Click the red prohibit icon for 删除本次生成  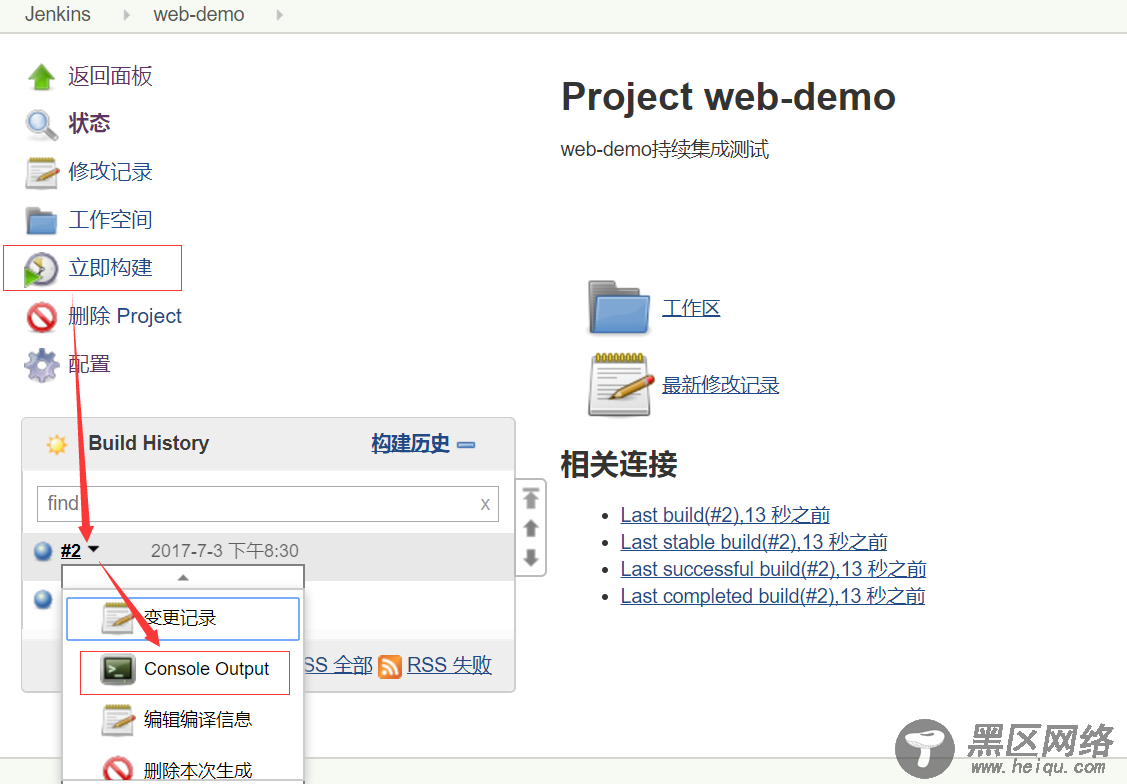pyautogui.click(x=118, y=770)
